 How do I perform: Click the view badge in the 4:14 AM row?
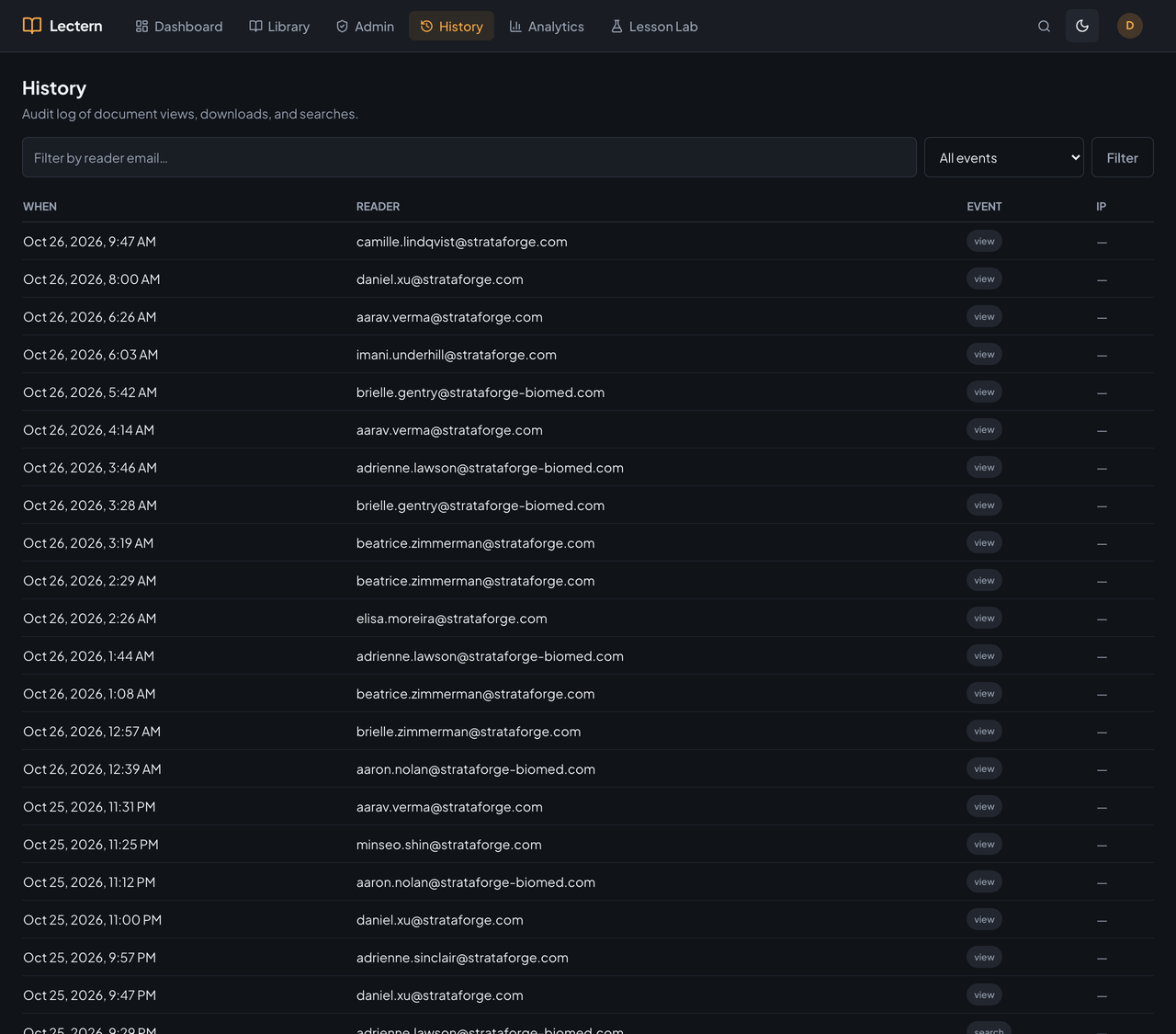[x=984, y=430]
